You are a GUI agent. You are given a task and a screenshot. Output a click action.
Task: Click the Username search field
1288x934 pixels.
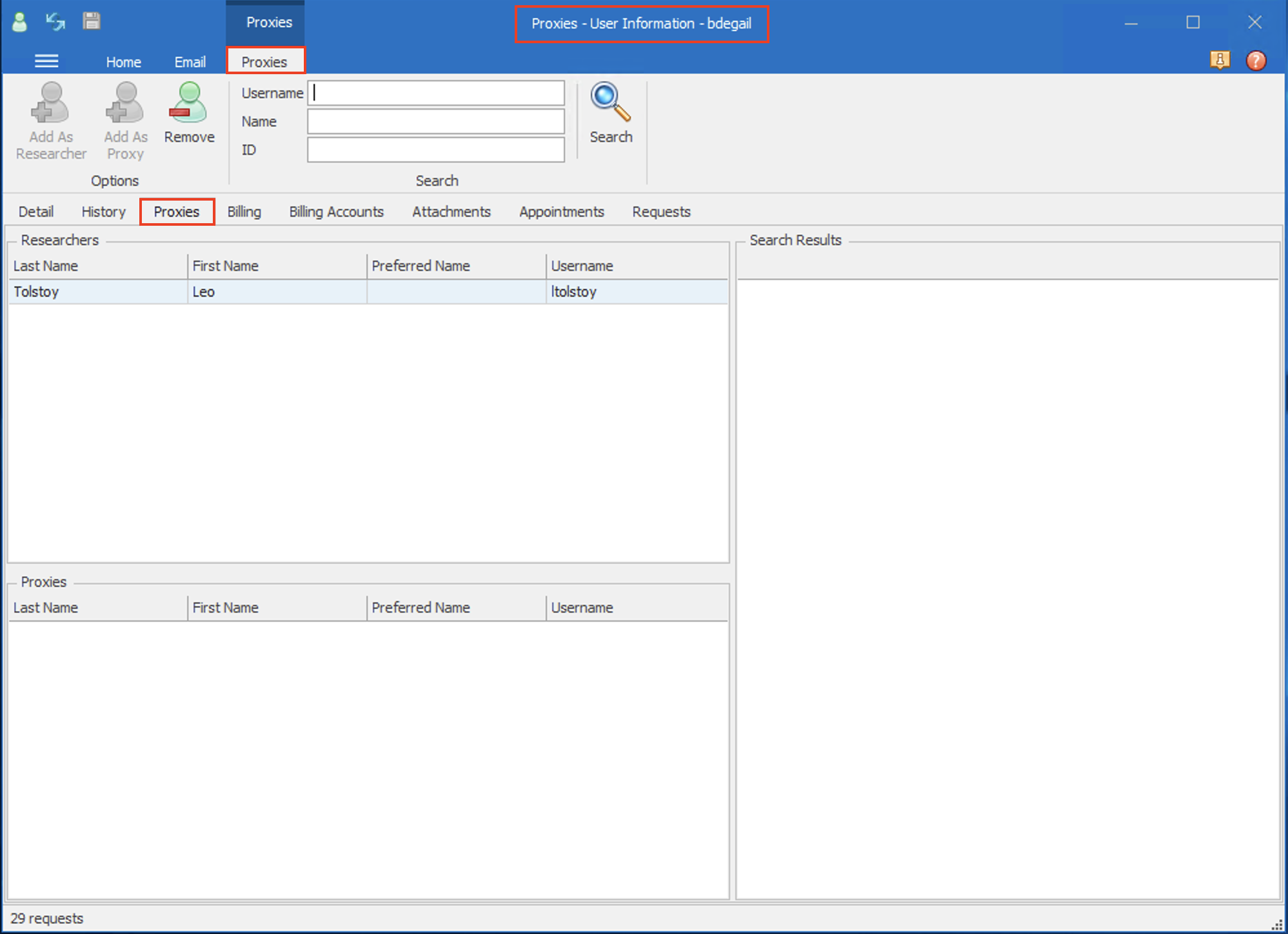(436, 93)
